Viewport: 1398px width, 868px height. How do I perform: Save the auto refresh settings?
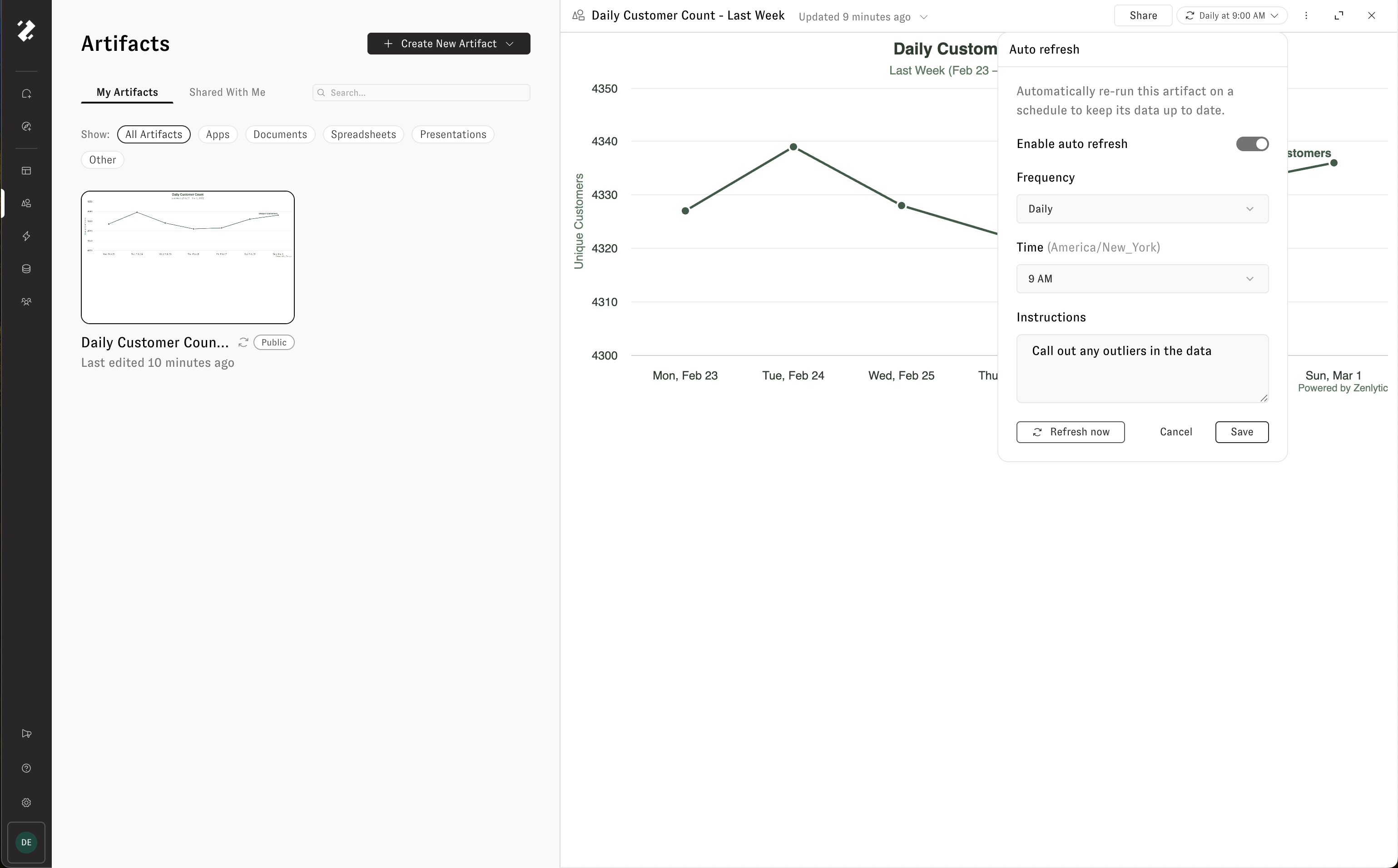point(1241,432)
